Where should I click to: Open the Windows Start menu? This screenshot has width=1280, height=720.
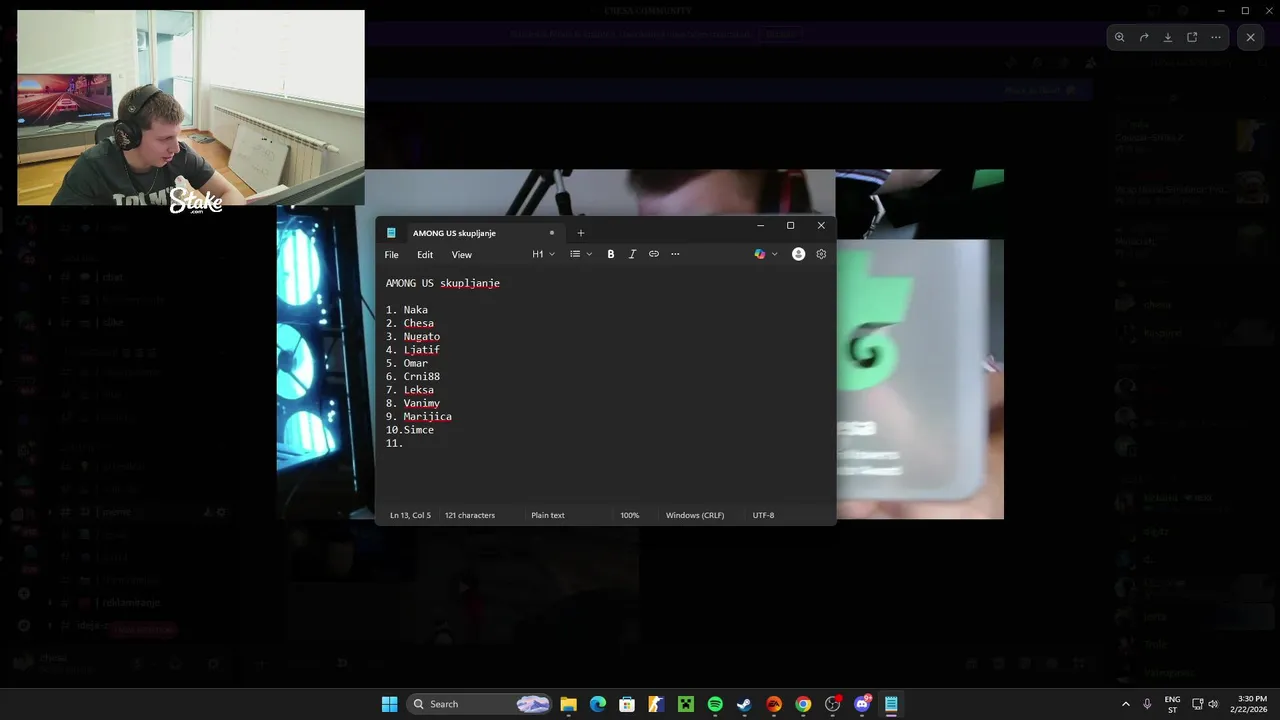389,704
